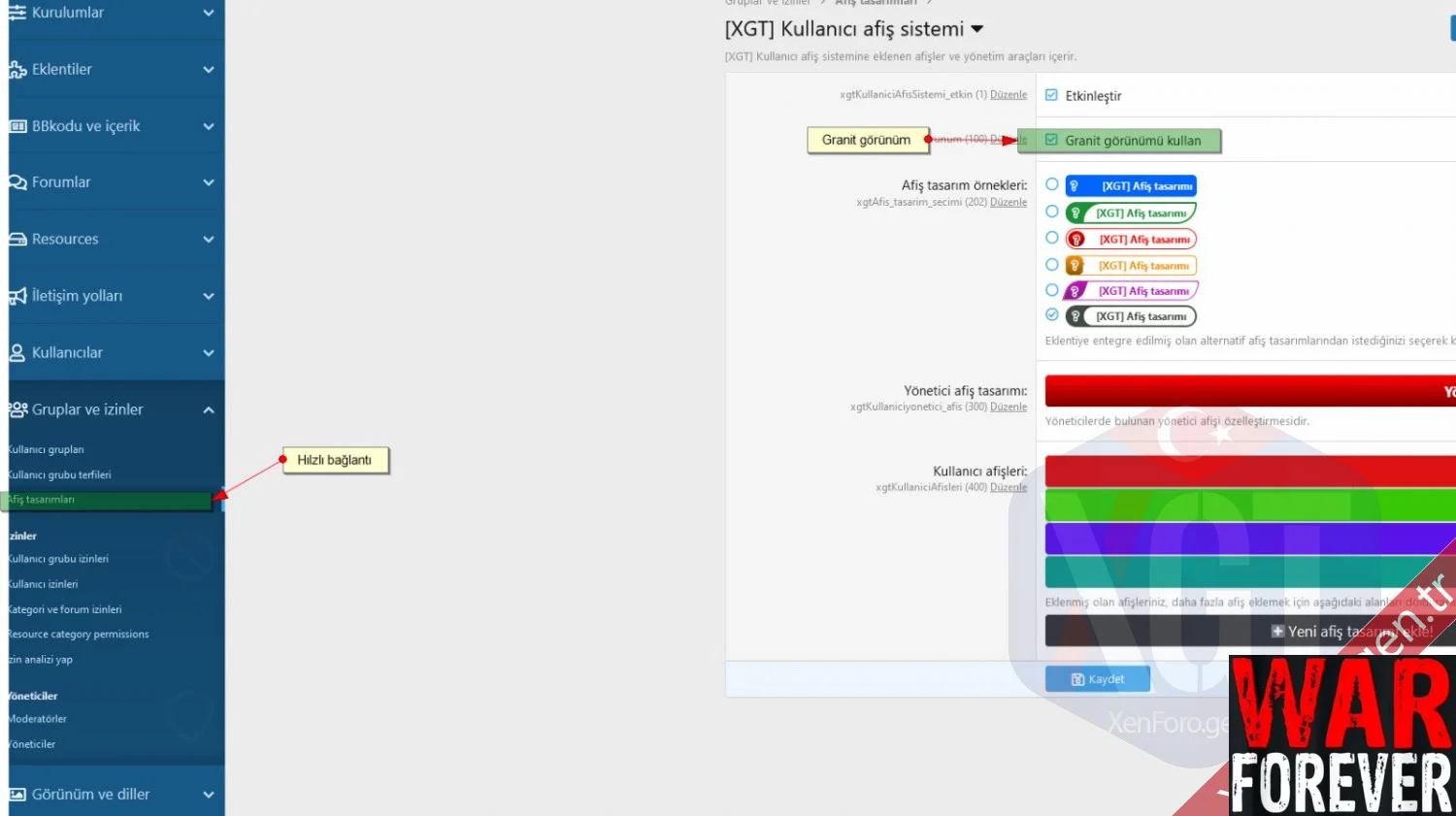1456x816 pixels.
Task: Click Düzenle link for xgtKullaniciAfisleri
Action: (x=1009, y=488)
